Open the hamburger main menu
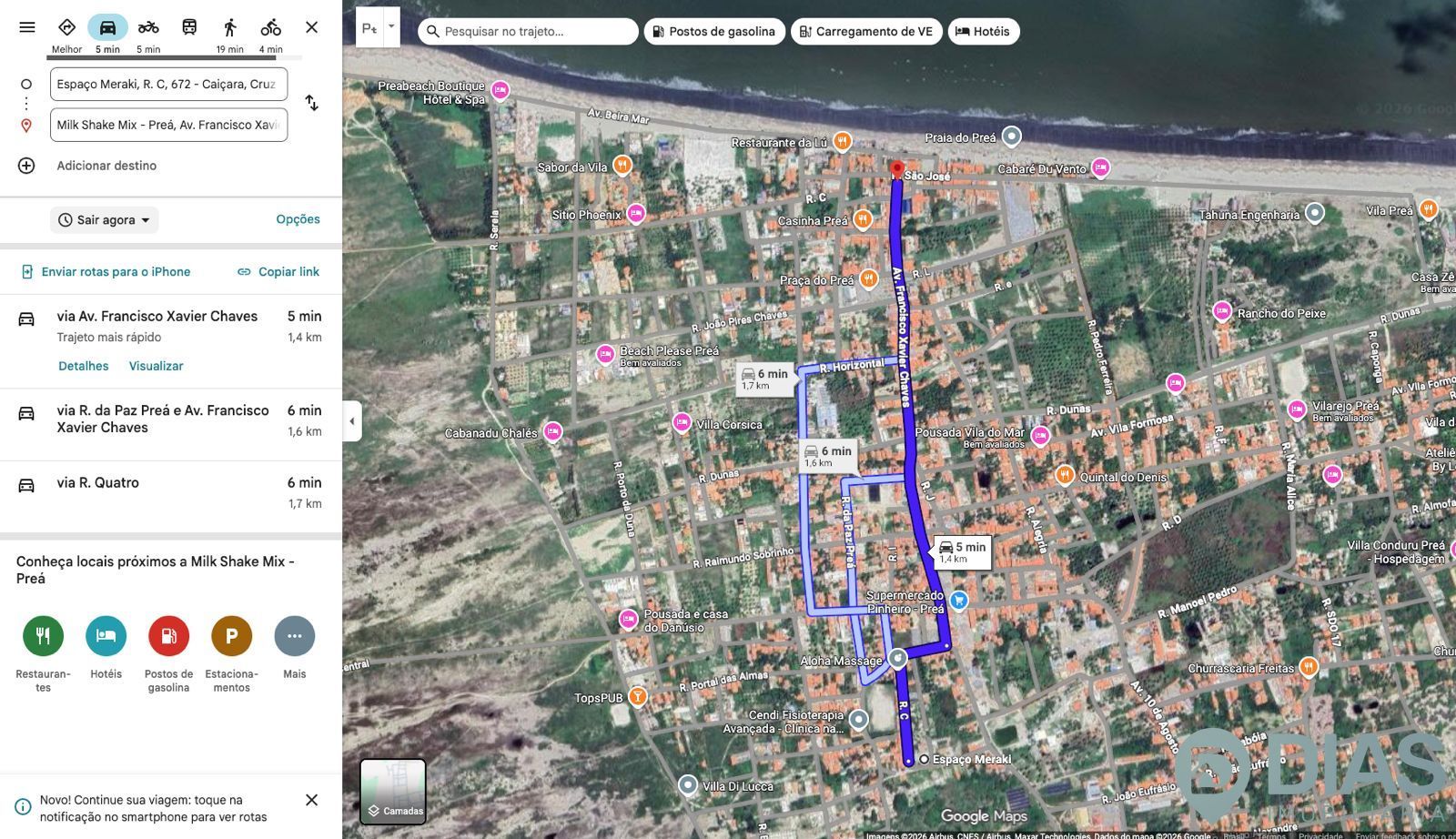Image resolution: width=1456 pixels, height=839 pixels. point(27,27)
